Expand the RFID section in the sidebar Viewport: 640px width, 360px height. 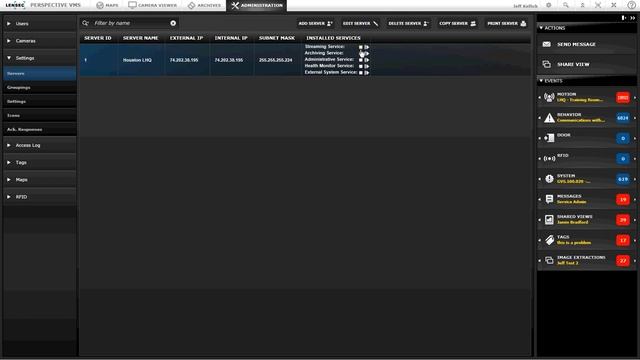[40, 197]
